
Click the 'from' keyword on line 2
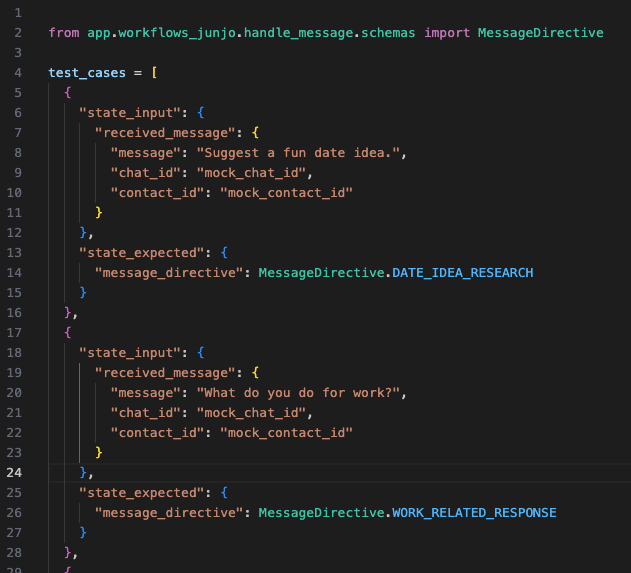pyautogui.click(x=64, y=33)
